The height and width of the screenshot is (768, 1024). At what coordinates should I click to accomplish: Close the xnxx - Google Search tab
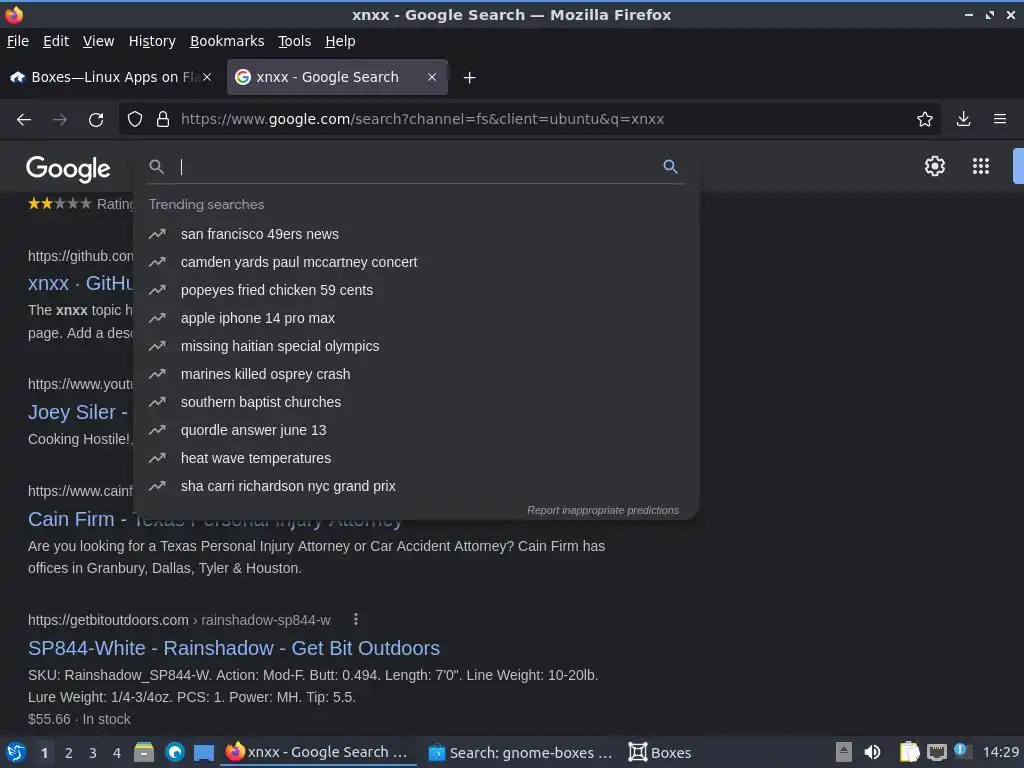[x=432, y=77]
